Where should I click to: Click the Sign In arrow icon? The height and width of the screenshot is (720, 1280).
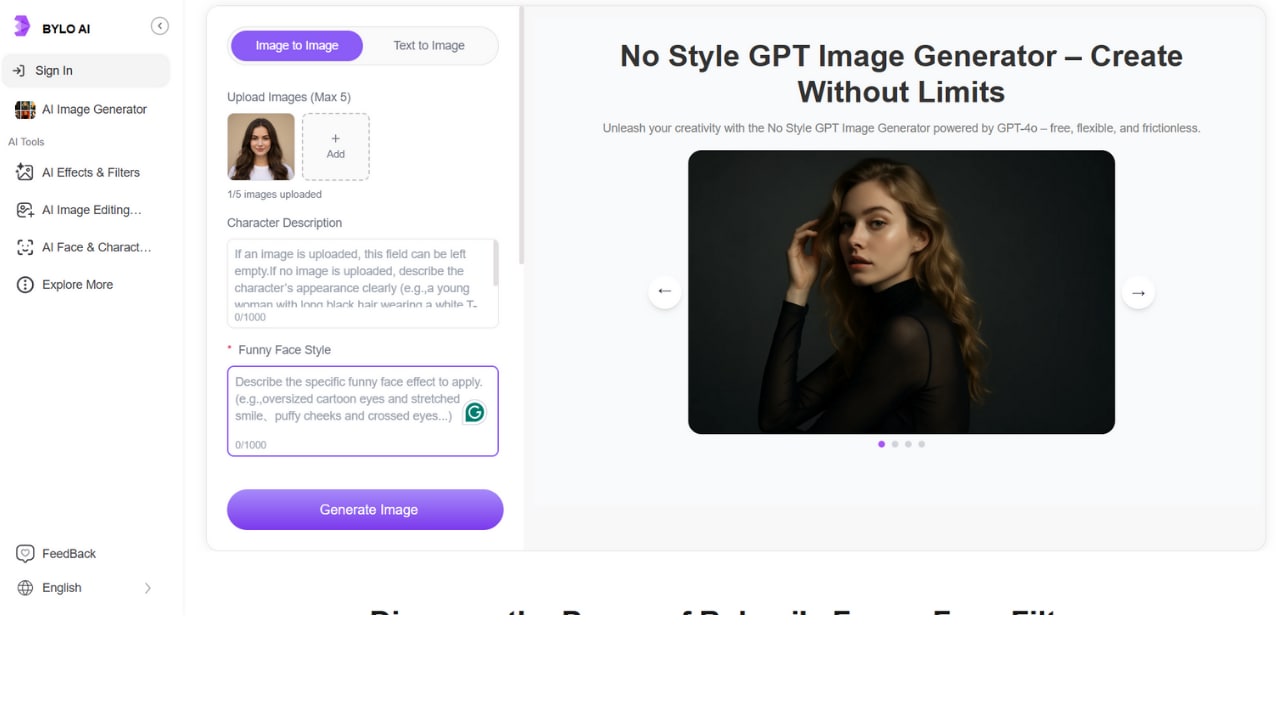point(18,71)
